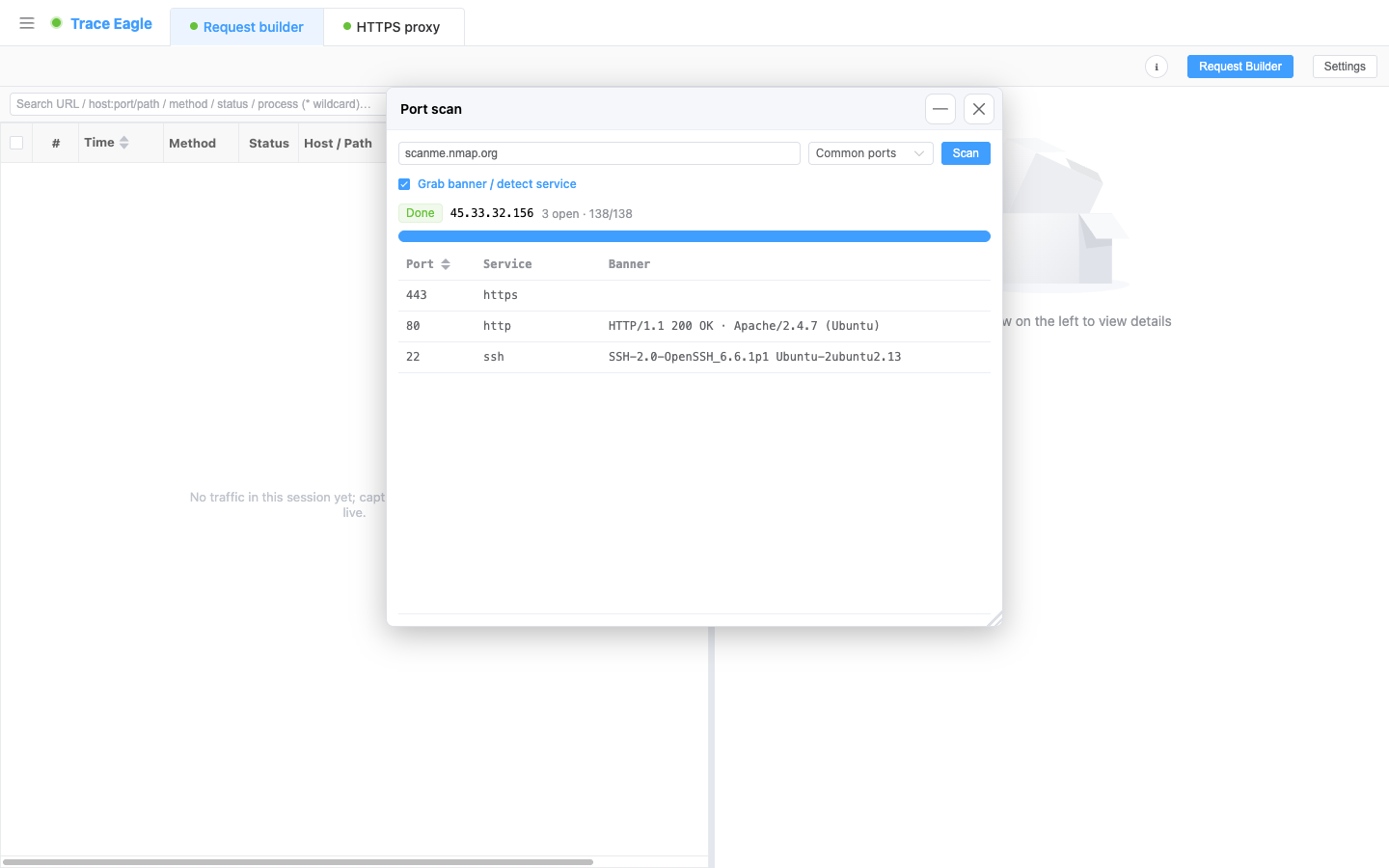The image size is (1389, 868).
Task: Uncheck Grab banner / detect service
Action: (x=404, y=184)
